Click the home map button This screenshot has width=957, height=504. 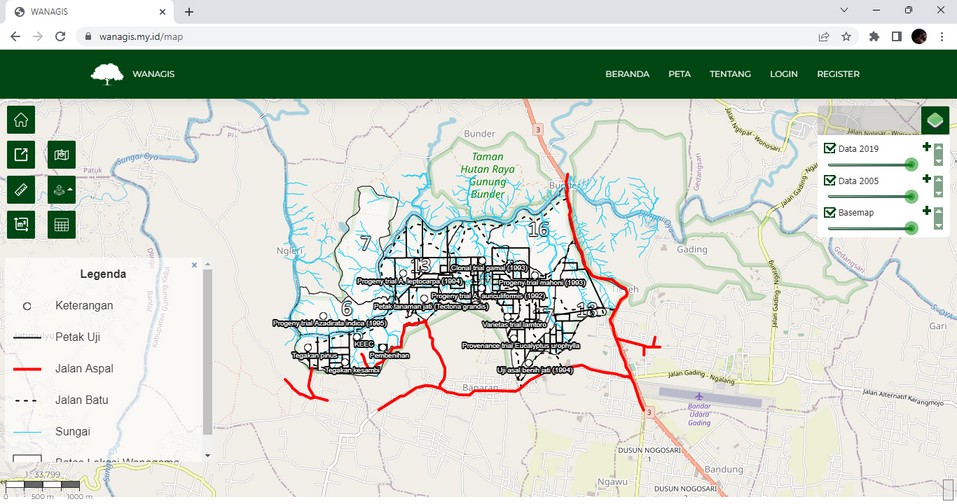pyautogui.click(x=21, y=120)
